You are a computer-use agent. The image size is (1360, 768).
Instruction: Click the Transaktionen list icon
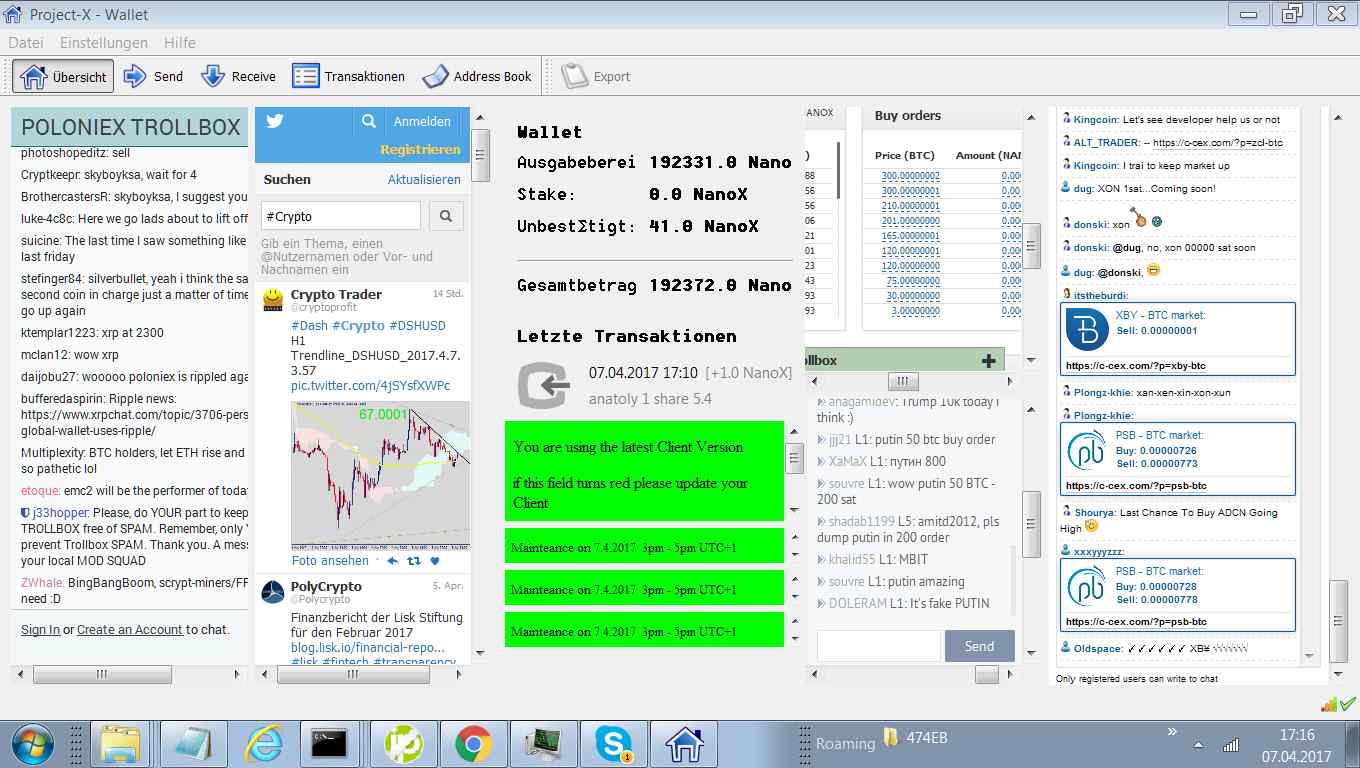tap(306, 76)
